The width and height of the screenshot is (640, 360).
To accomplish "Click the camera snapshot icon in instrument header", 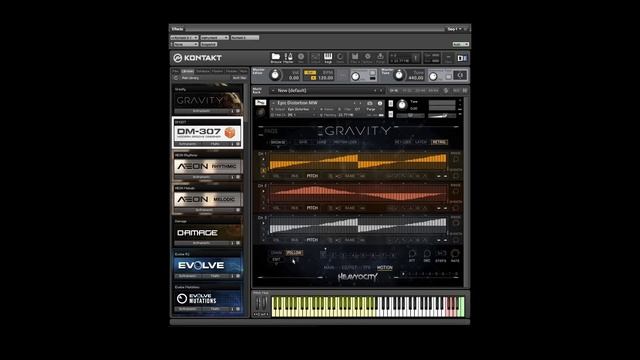I will coord(370,103).
